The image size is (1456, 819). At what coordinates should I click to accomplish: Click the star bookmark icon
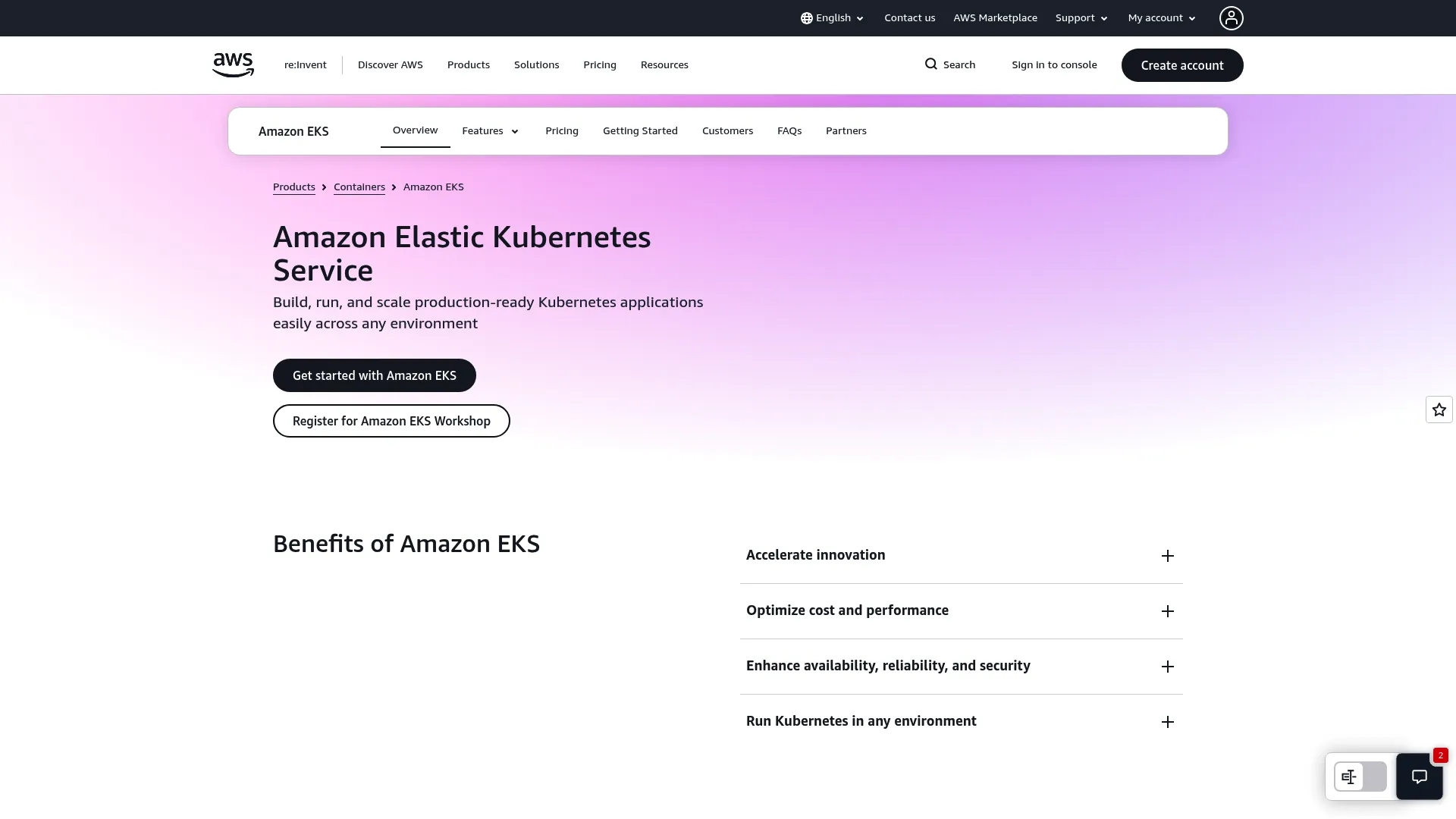click(x=1439, y=409)
